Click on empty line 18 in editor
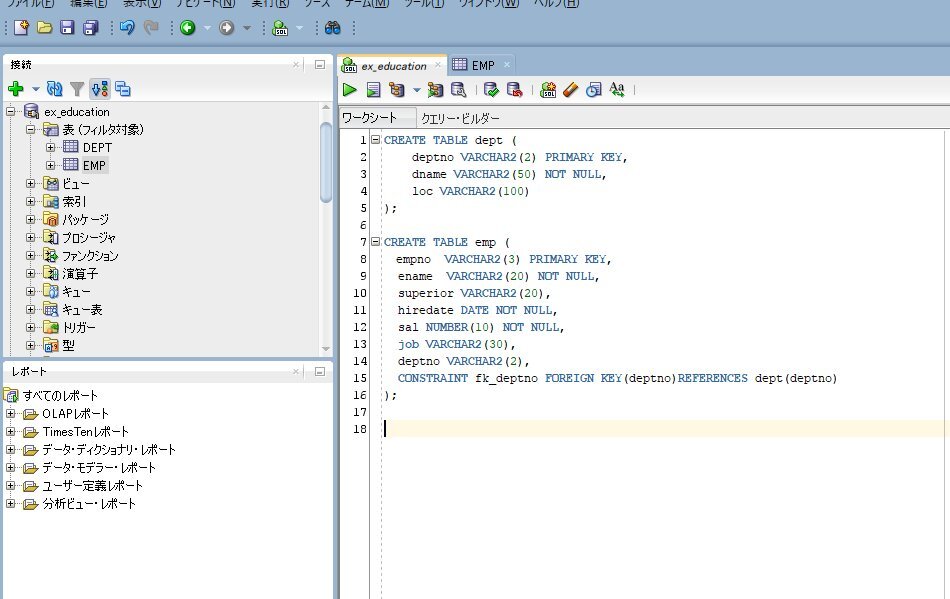 (600, 428)
